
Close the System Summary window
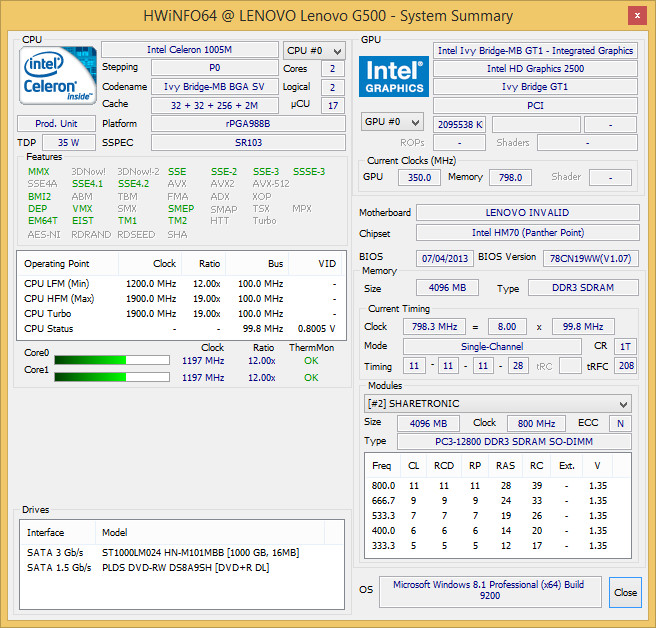click(637, 16)
